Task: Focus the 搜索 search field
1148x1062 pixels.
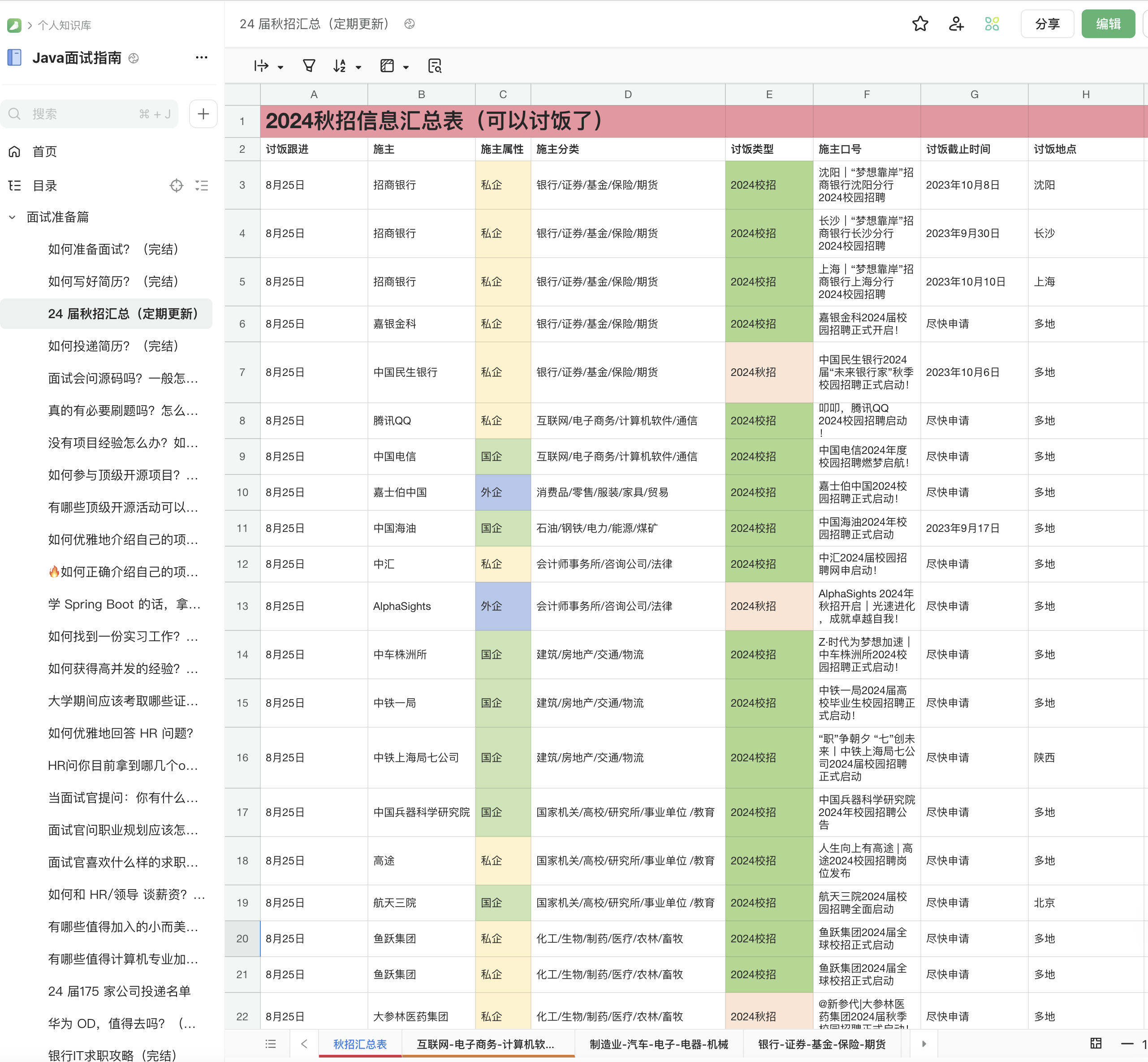Action: (90, 114)
